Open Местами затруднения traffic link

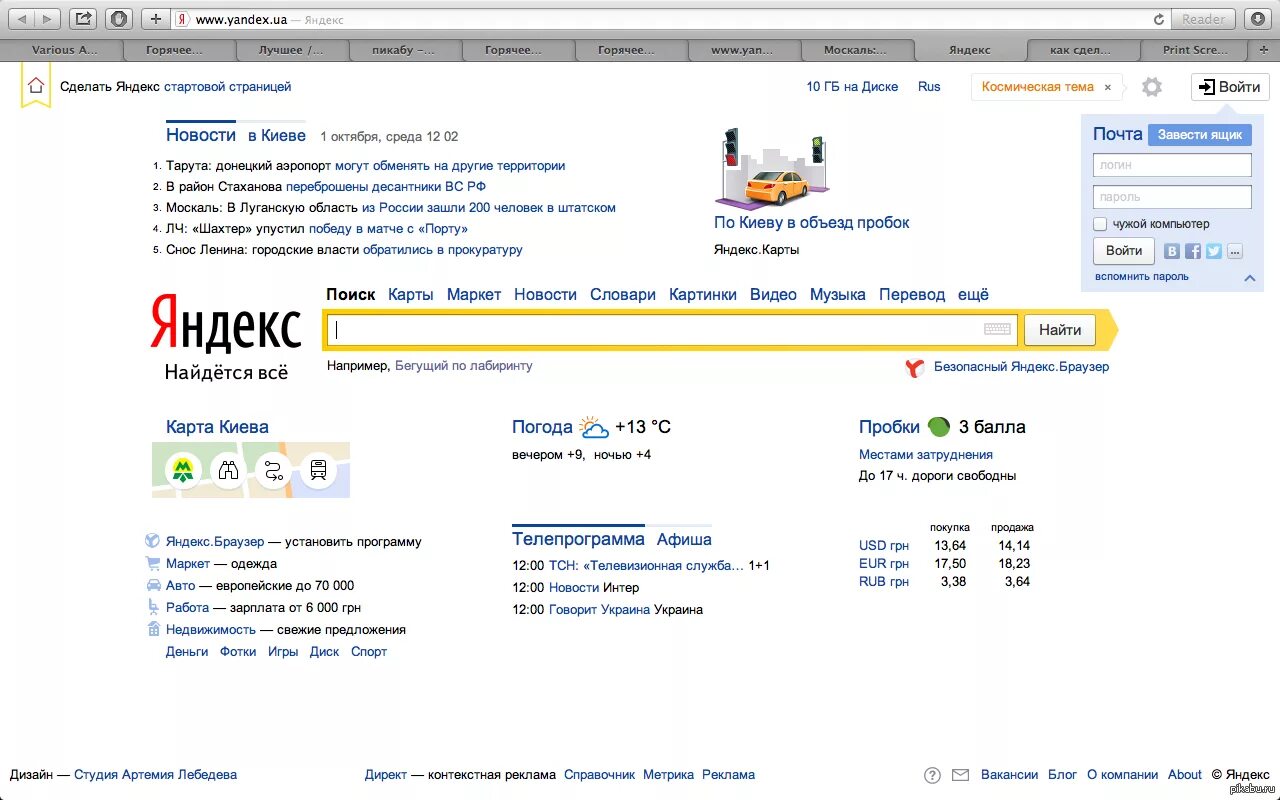click(x=926, y=455)
